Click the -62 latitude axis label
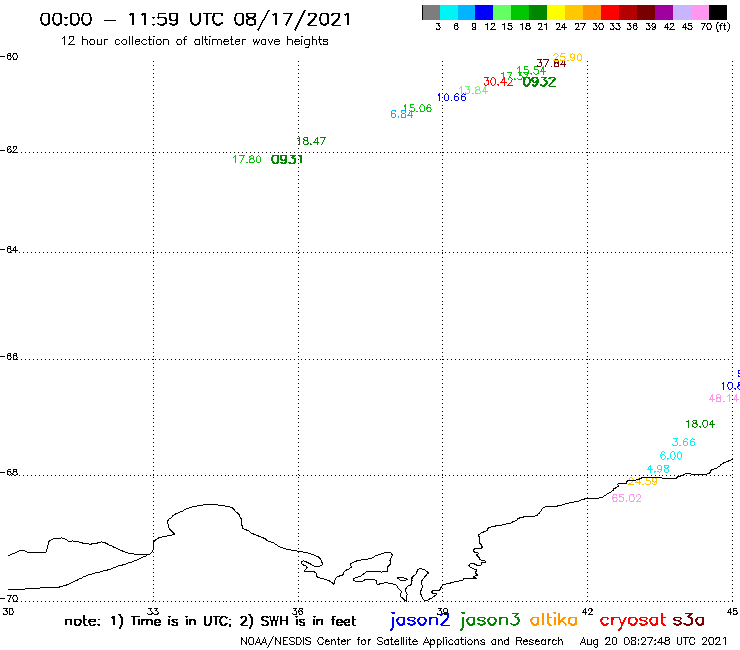Screen dimensions: 740x650 click(x=9, y=150)
